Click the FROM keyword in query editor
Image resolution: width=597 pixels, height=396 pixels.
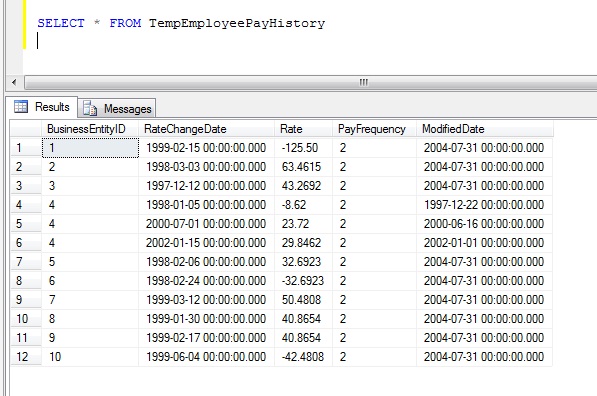point(125,23)
